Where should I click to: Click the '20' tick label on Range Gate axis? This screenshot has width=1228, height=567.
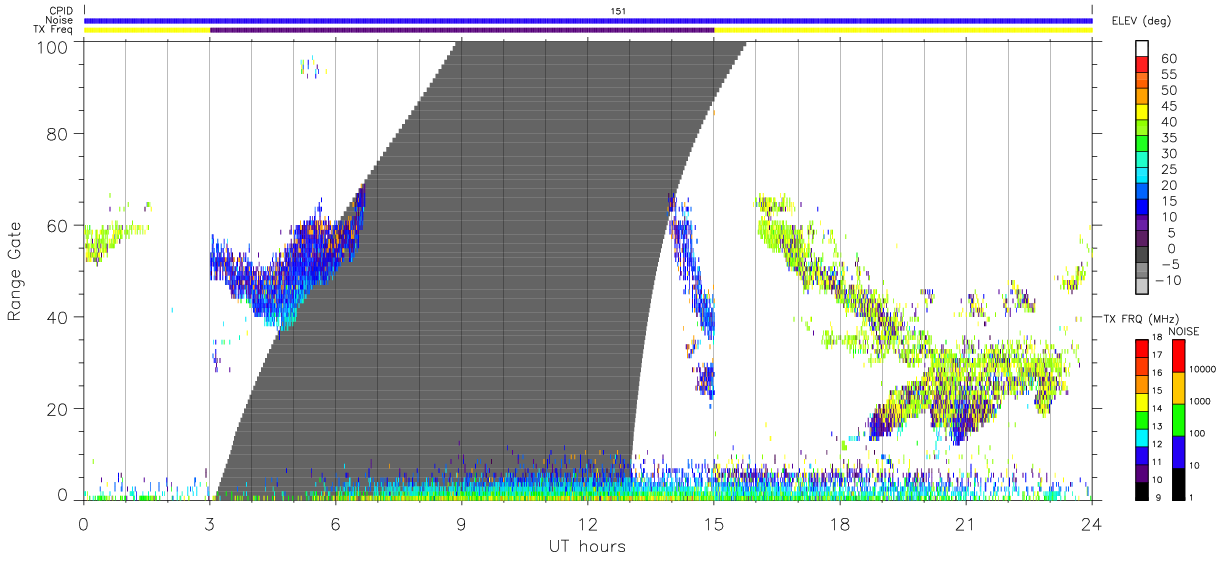coord(58,409)
